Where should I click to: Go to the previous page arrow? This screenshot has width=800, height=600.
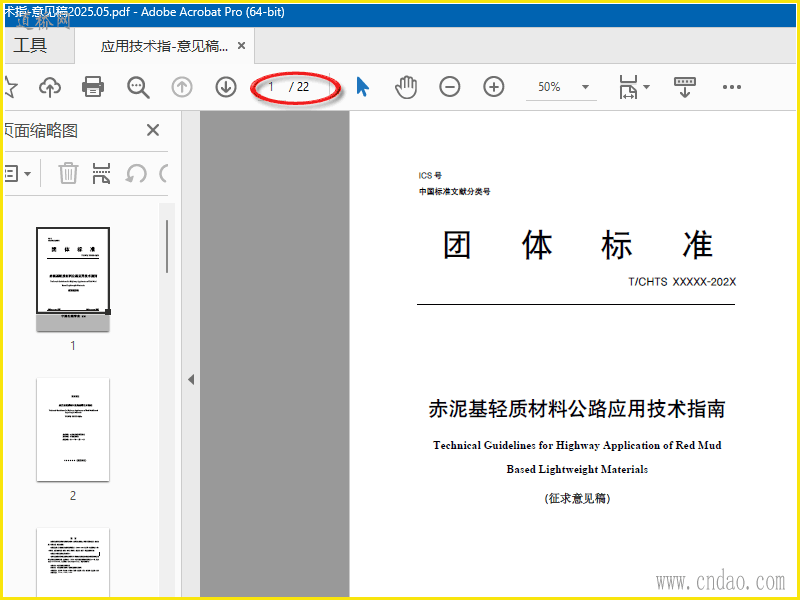182,87
